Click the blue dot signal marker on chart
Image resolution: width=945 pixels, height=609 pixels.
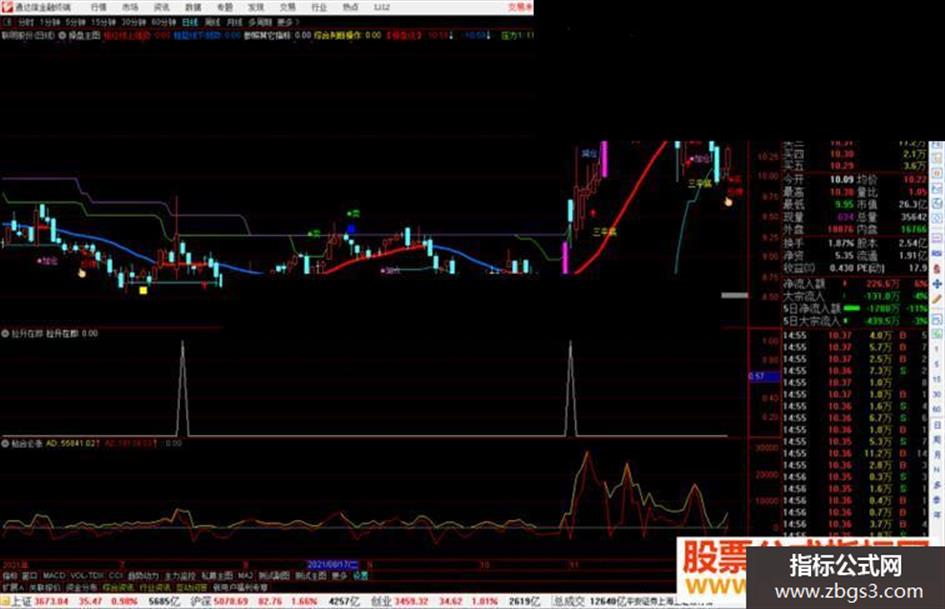tap(351, 229)
